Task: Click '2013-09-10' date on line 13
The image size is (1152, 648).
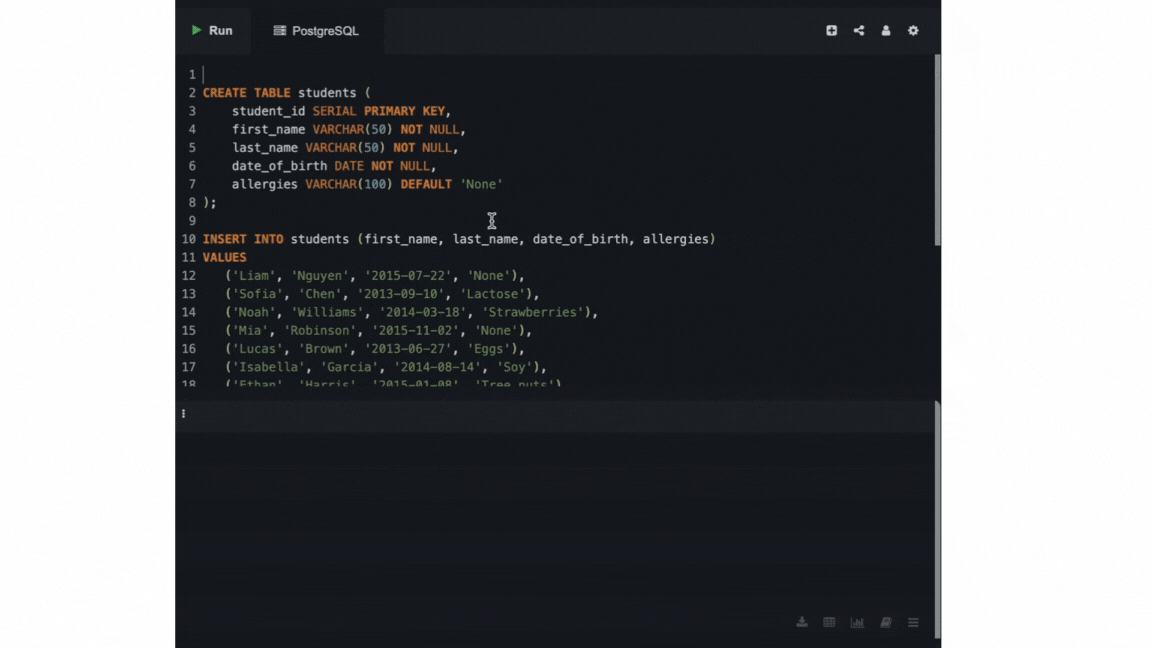Action: [x=400, y=295]
